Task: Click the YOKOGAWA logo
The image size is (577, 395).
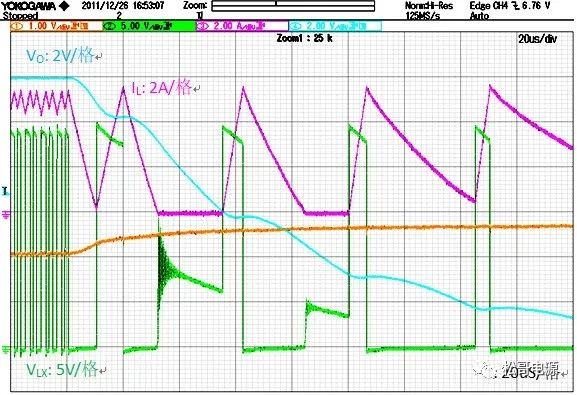Action: click(35, 6)
